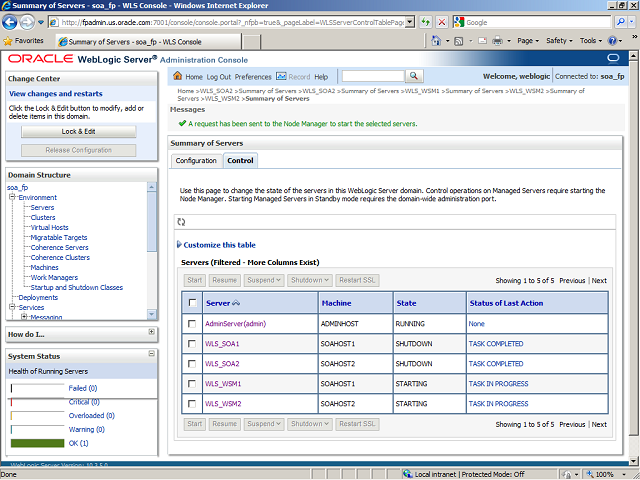Screen dimensions: 640x480
Task: Click the Home icon in console toolbar
Action: pyautogui.click(x=178, y=77)
